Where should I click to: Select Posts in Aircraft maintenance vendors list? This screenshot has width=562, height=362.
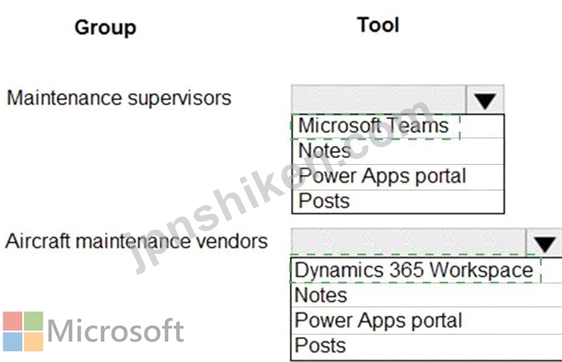[427, 346]
